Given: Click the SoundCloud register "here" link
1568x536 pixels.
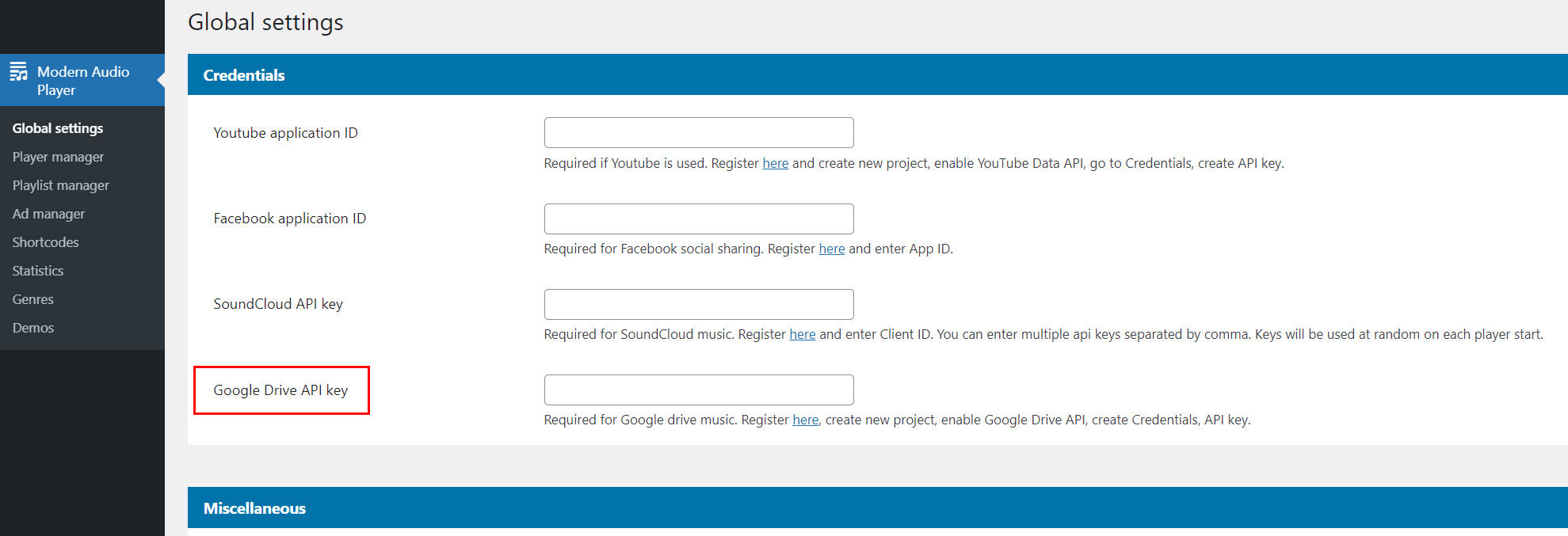Looking at the screenshot, I should tap(802, 334).
